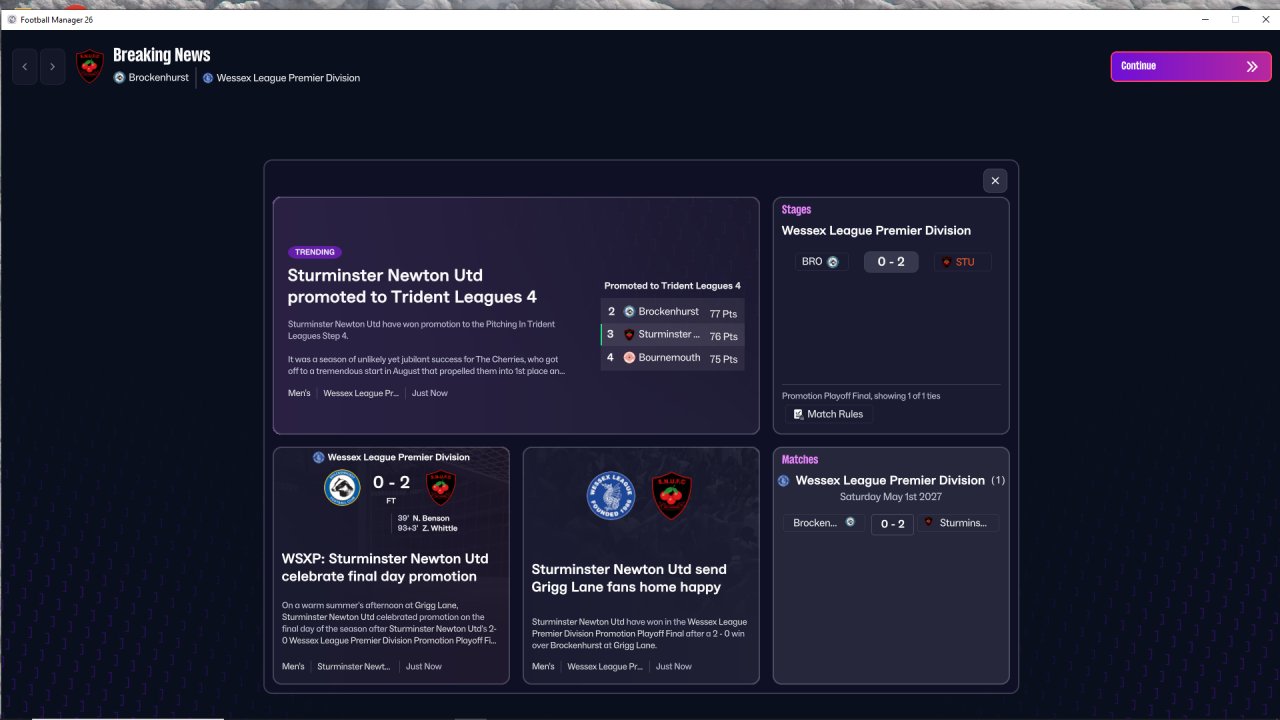Click Bournemouth badge in promotion table

[x=629, y=358]
